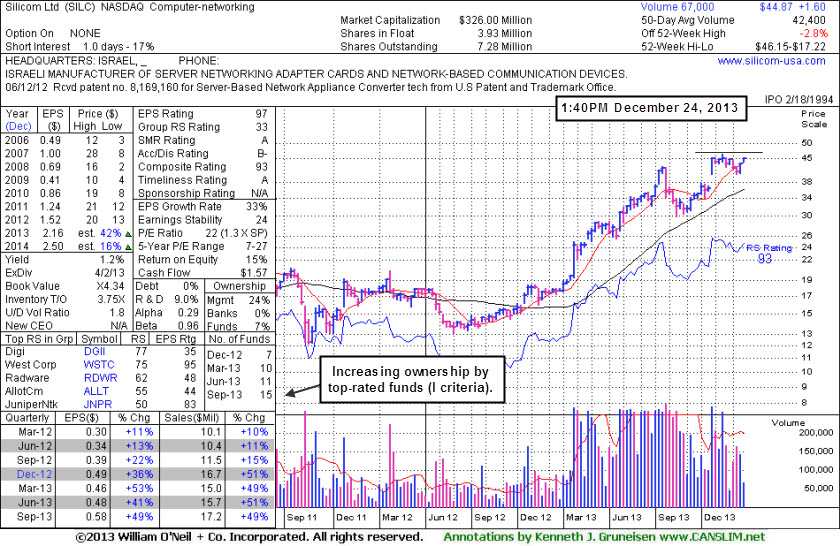Click the Shares in Float 3.93 Million value
This screenshot has width=840, height=546.
[505, 33]
